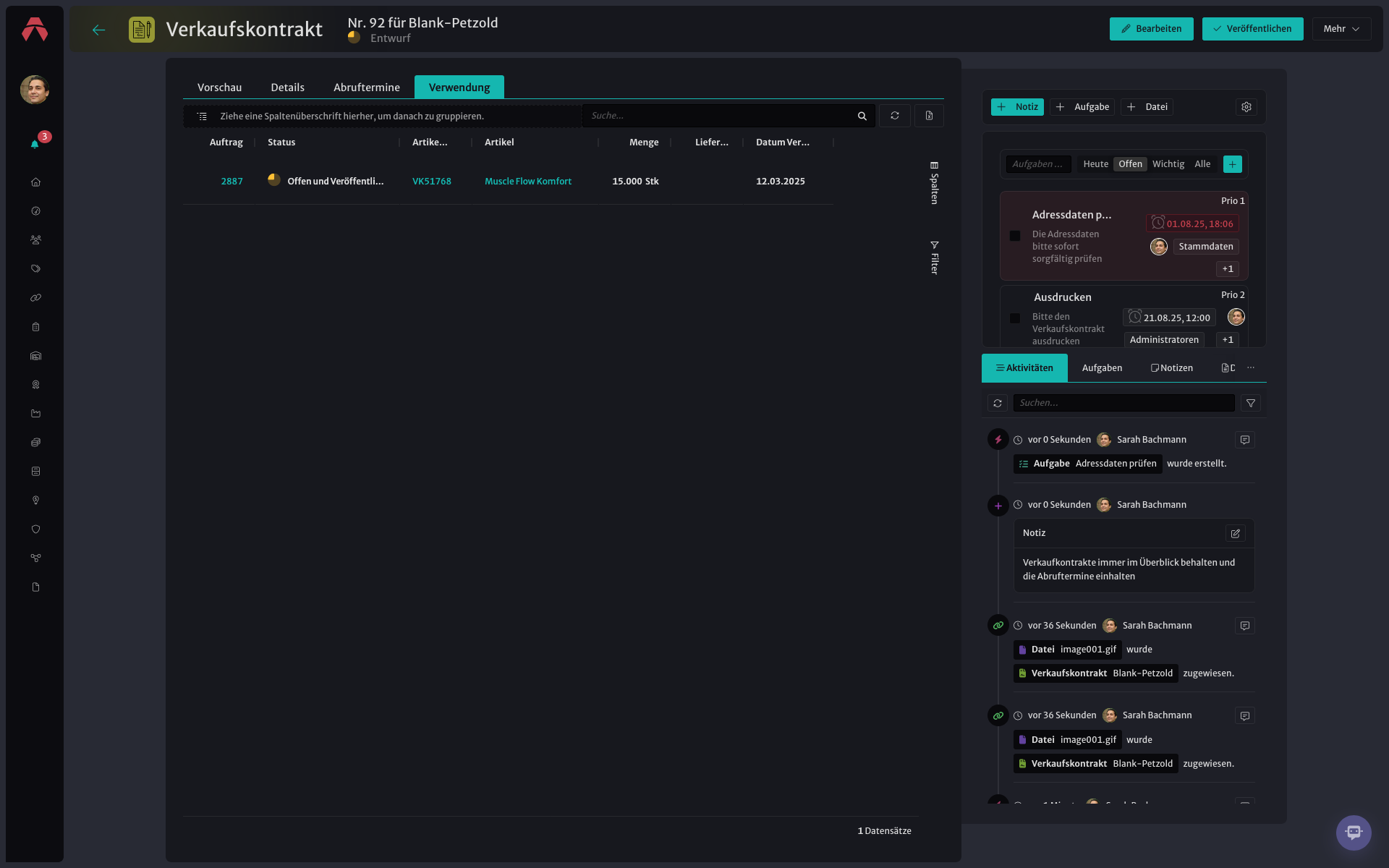The image size is (1389, 868).
Task: Edit the Notiz with pencil icon
Action: [x=1236, y=533]
